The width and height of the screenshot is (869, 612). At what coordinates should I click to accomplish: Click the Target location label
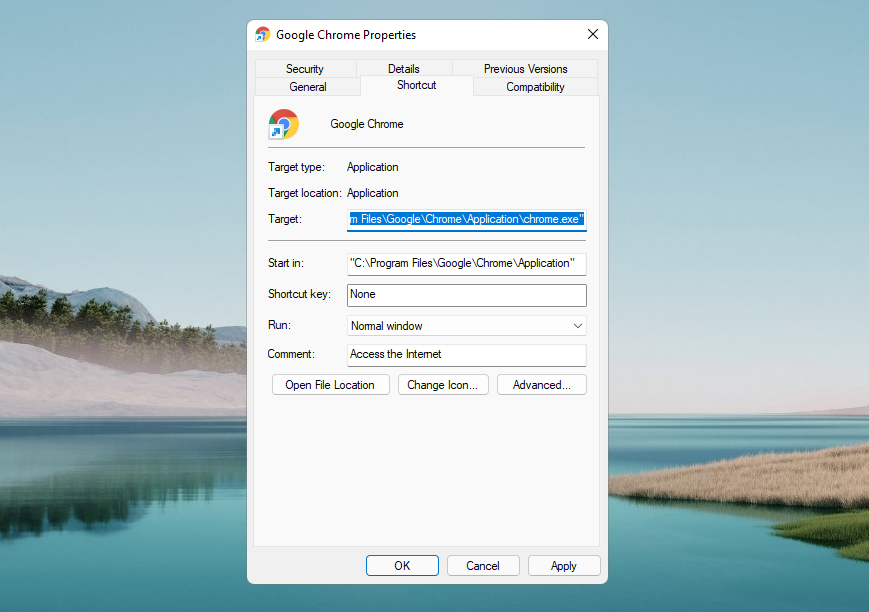click(305, 193)
